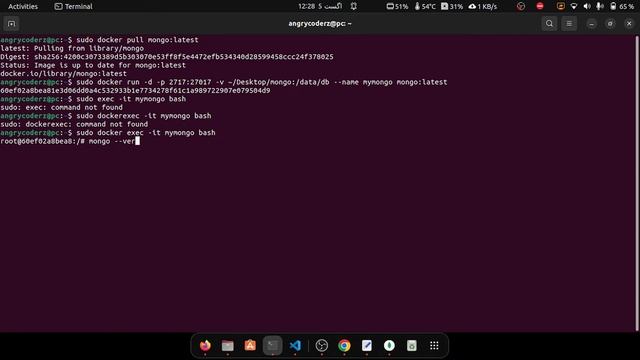The height and width of the screenshot is (360, 640).
Task: Open the volume speaker indicator
Action: tap(587, 6)
